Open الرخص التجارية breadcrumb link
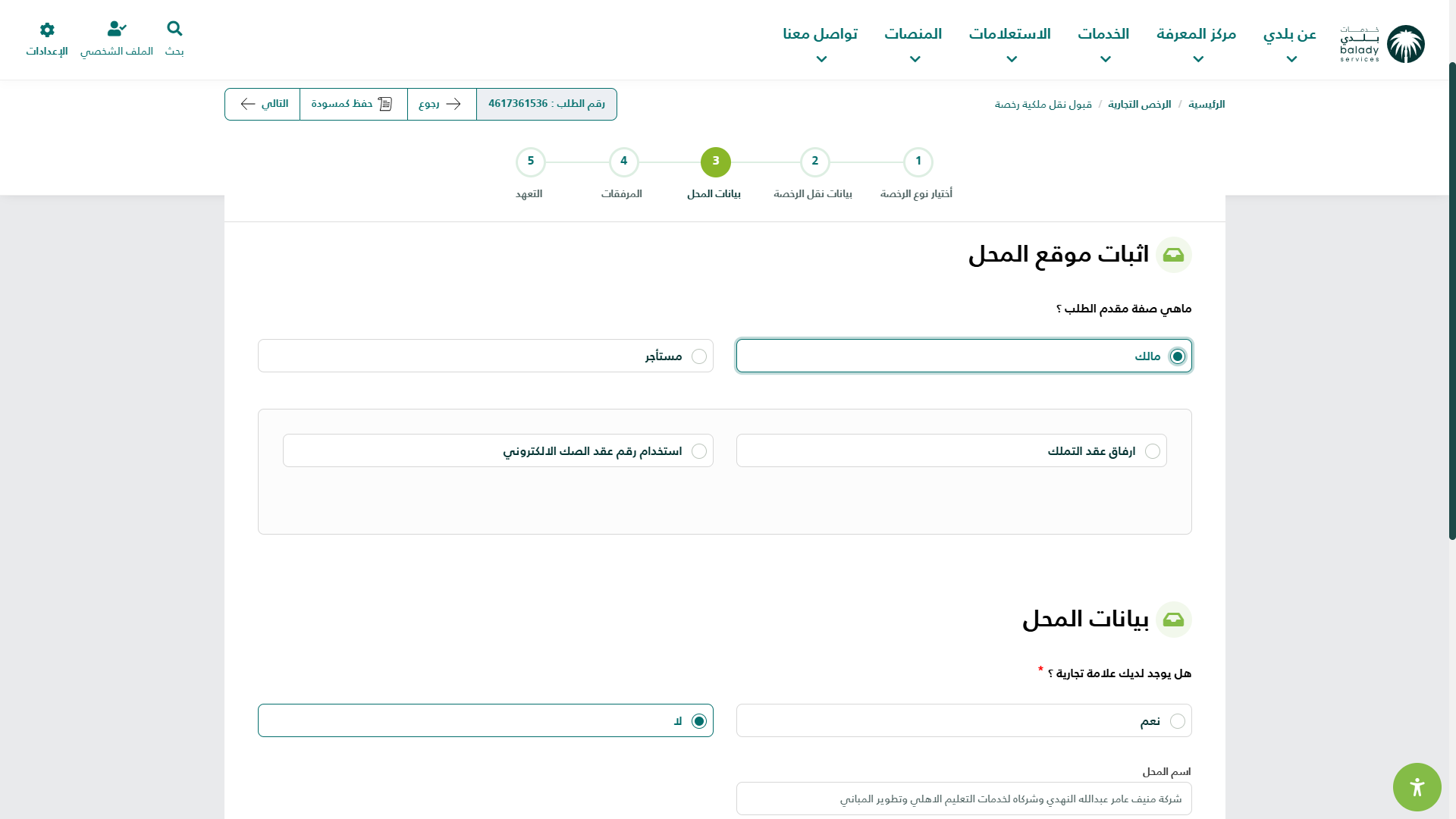1456x819 pixels. pos(1139,105)
